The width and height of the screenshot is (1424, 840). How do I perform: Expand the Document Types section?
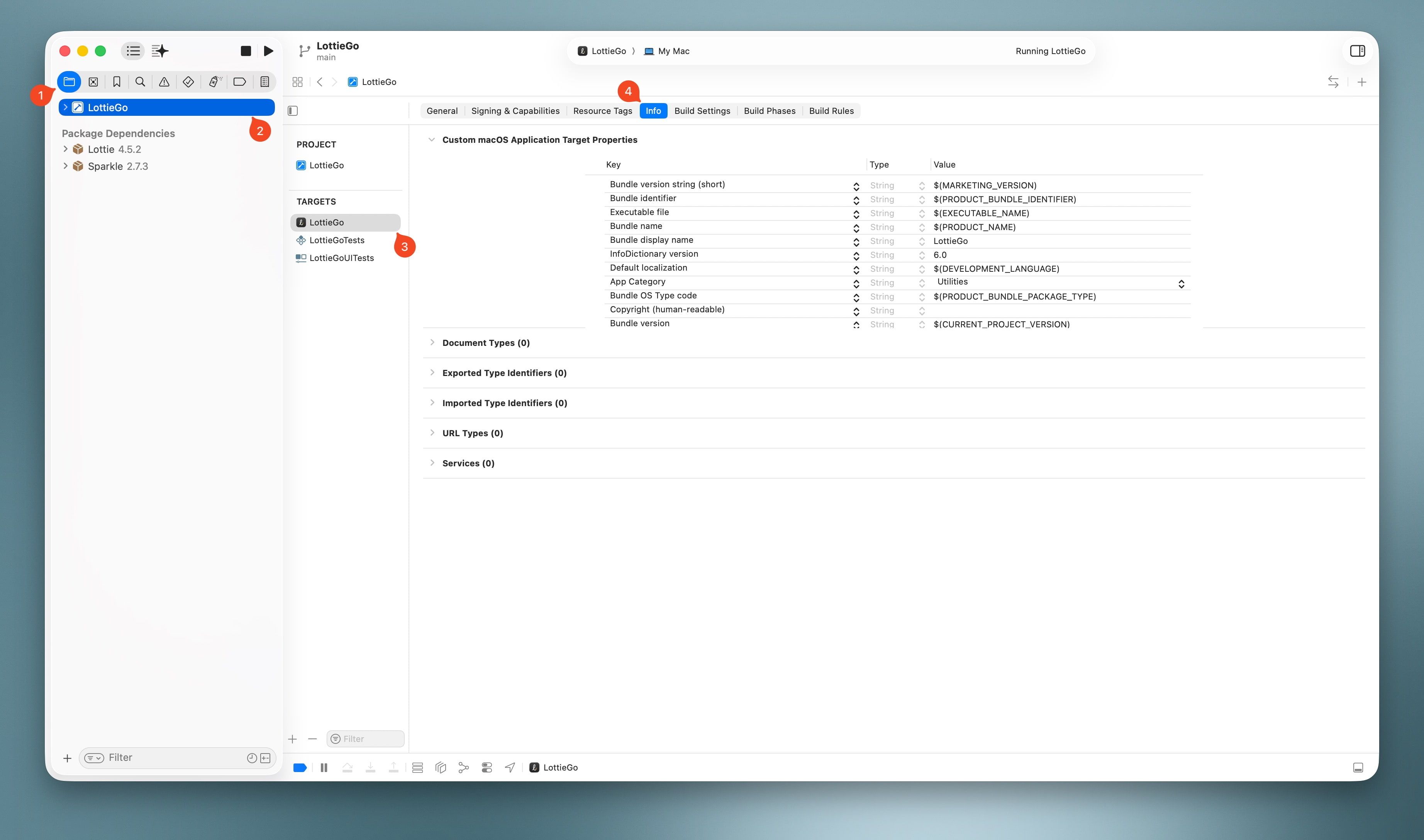coord(432,342)
